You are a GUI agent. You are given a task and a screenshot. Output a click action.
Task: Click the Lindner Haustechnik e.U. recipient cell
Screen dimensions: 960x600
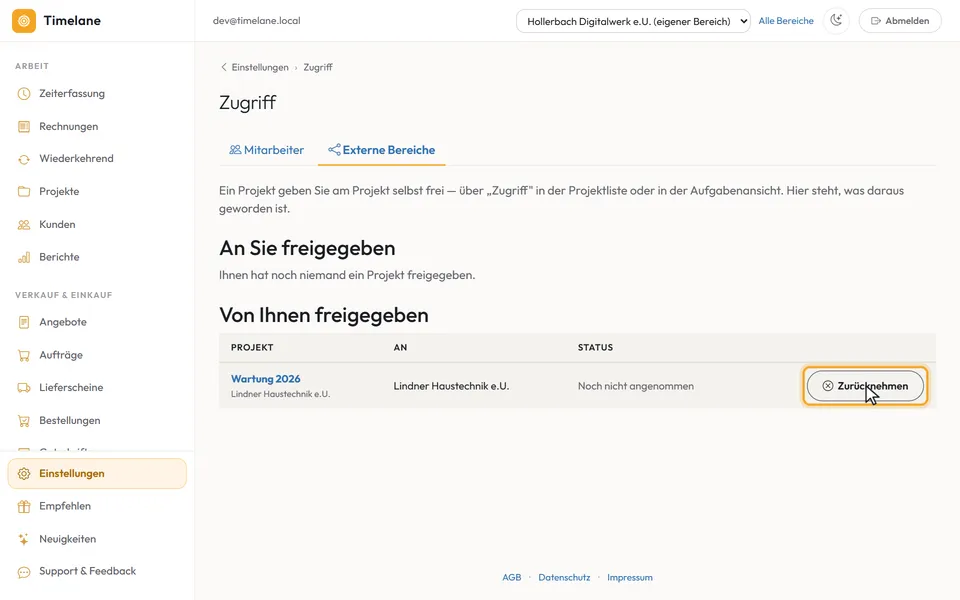coord(451,386)
